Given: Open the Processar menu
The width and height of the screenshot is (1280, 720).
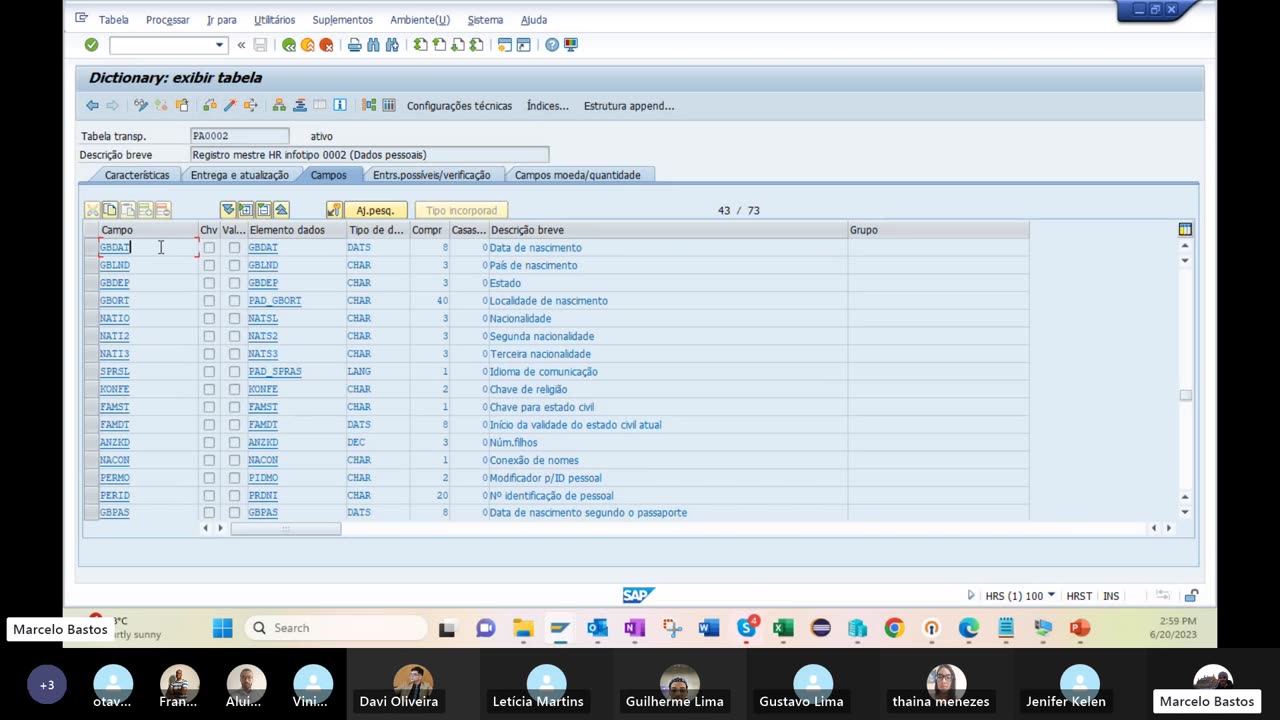Looking at the screenshot, I should pos(167,20).
